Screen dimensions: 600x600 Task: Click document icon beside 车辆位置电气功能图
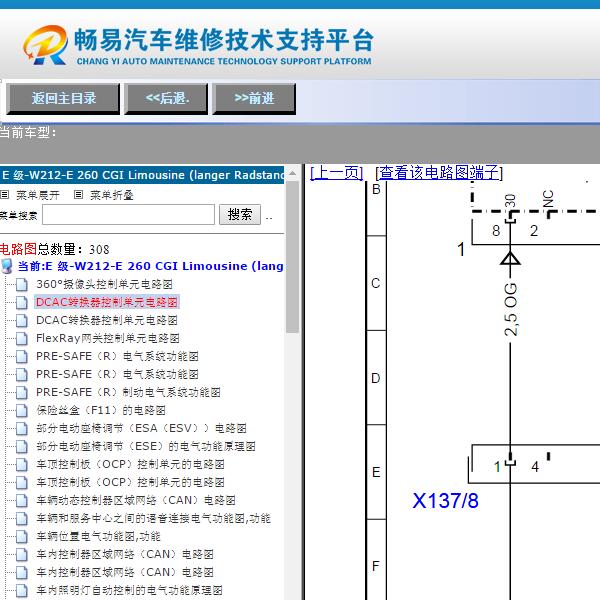pyautogui.click(x=22, y=536)
